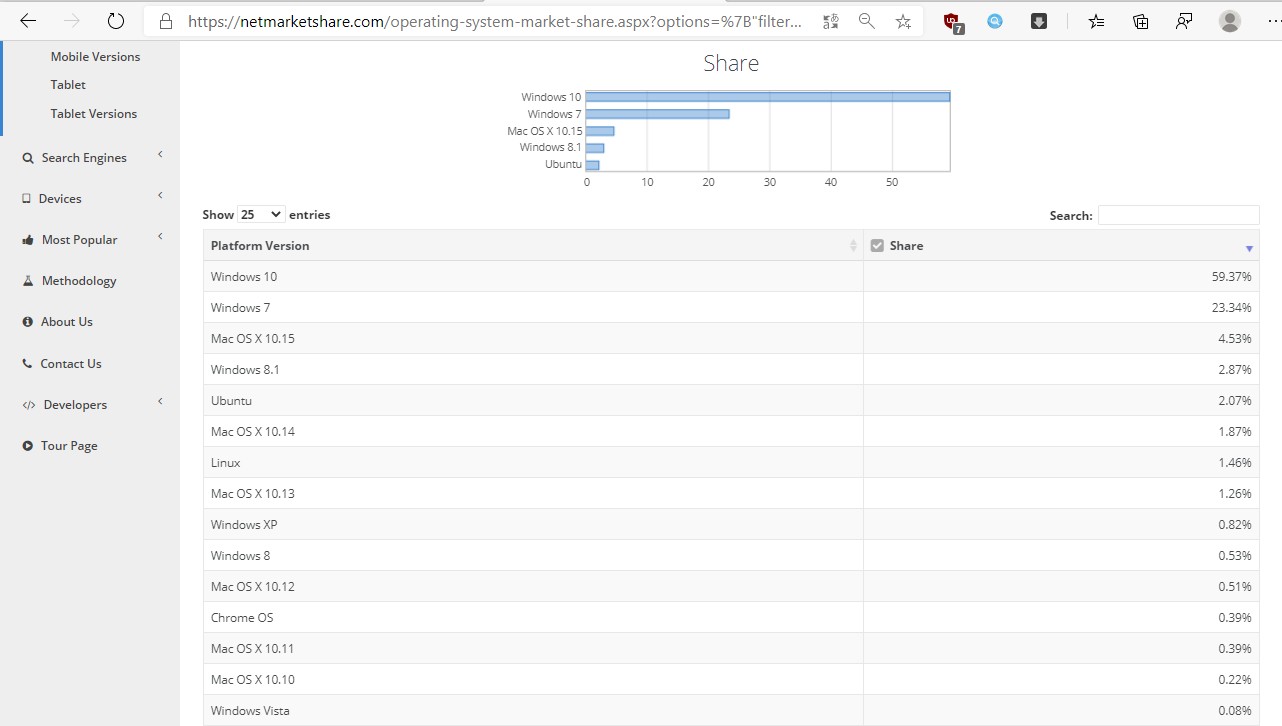Click the Search input field above table
Image resolution: width=1282 pixels, height=726 pixels.
pyautogui.click(x=1178, y=215)
